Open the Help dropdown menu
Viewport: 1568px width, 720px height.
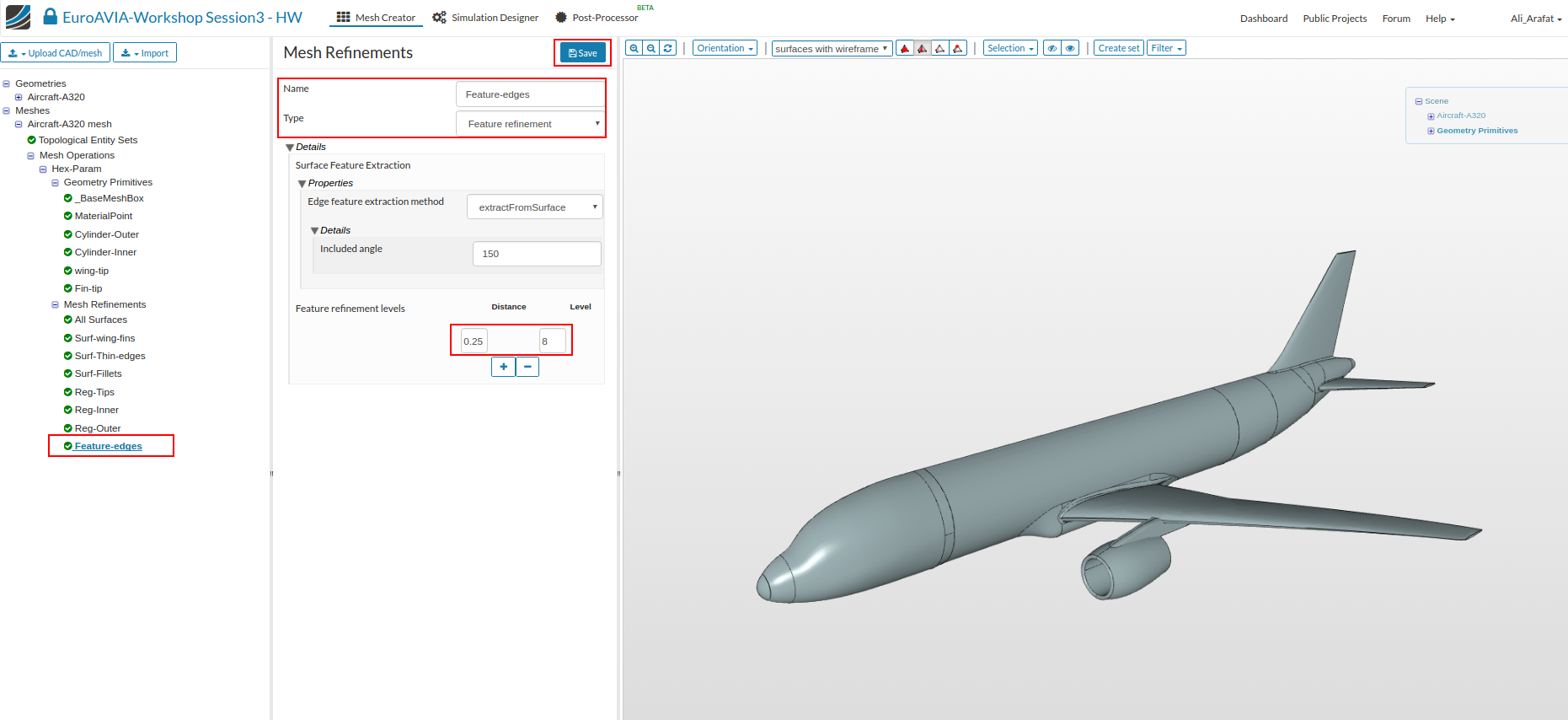(x=1440, y=19)
